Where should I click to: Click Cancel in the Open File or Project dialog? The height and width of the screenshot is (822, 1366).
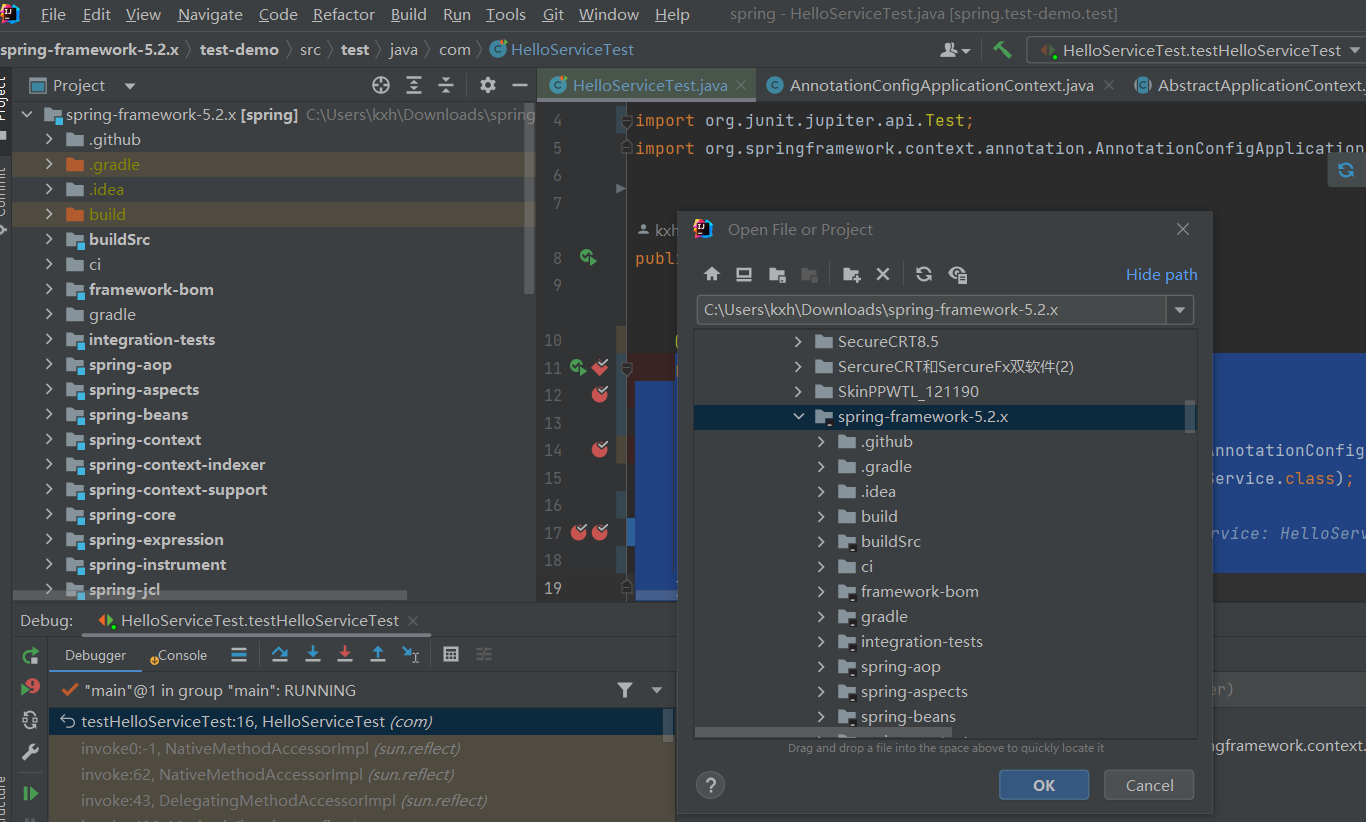point(1149,785)
